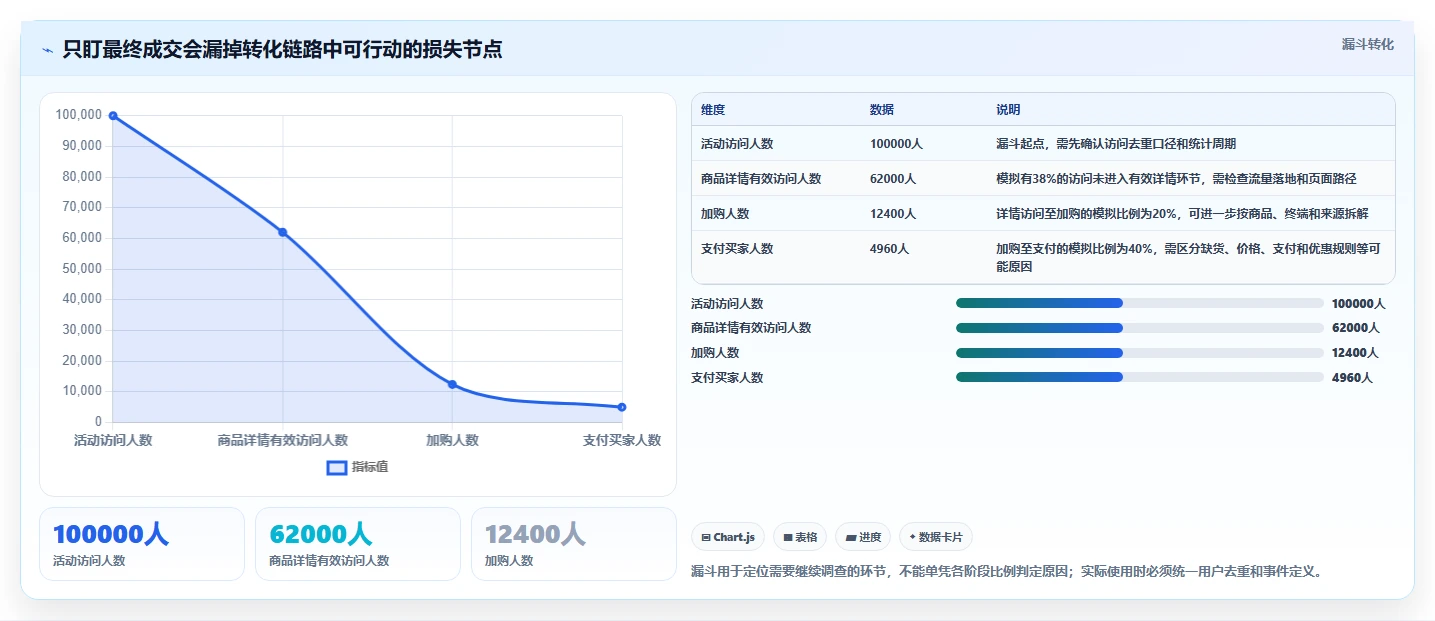Select the 数据卡片 chip

[x=936, y=537]
